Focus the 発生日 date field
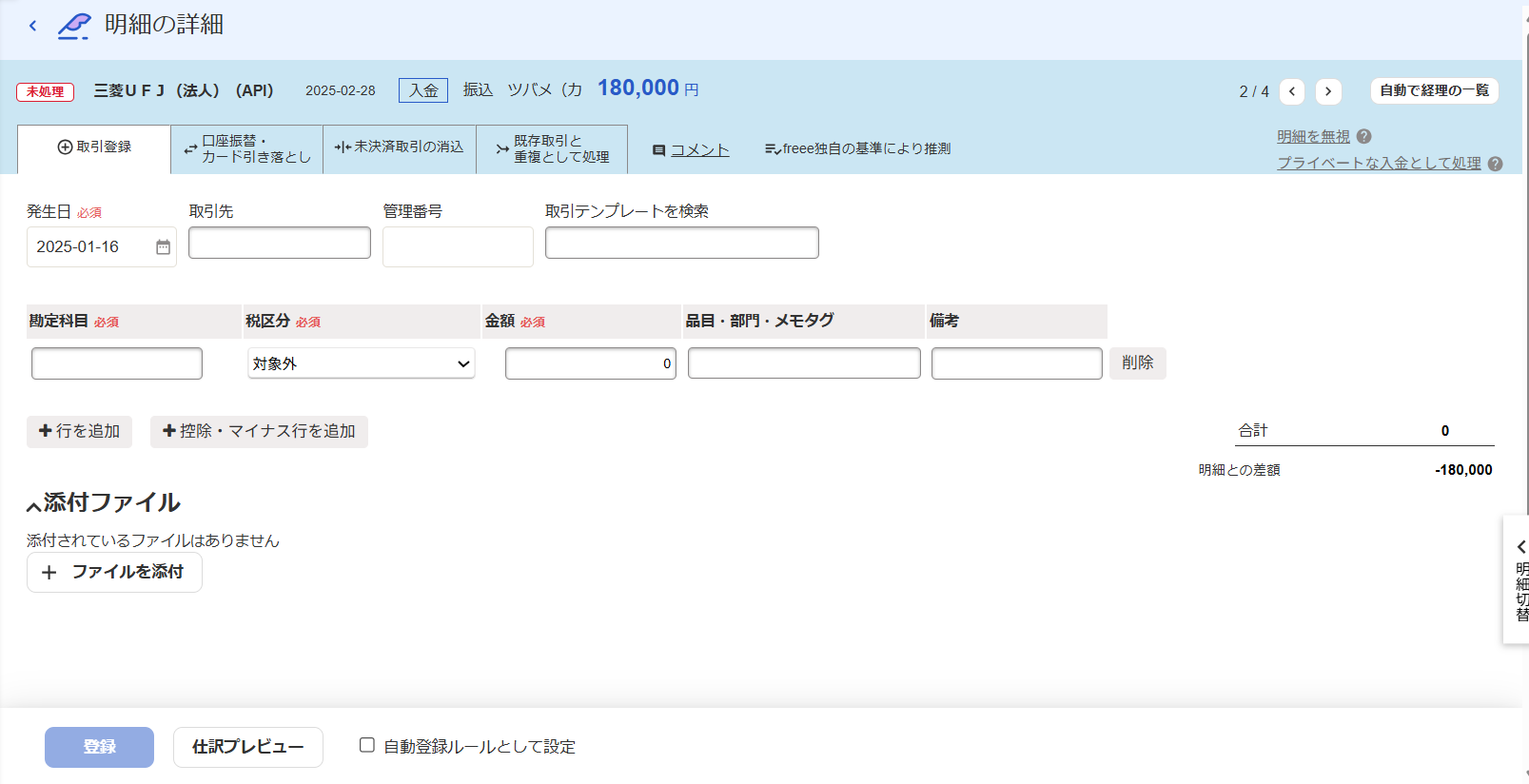 [101, 246]
